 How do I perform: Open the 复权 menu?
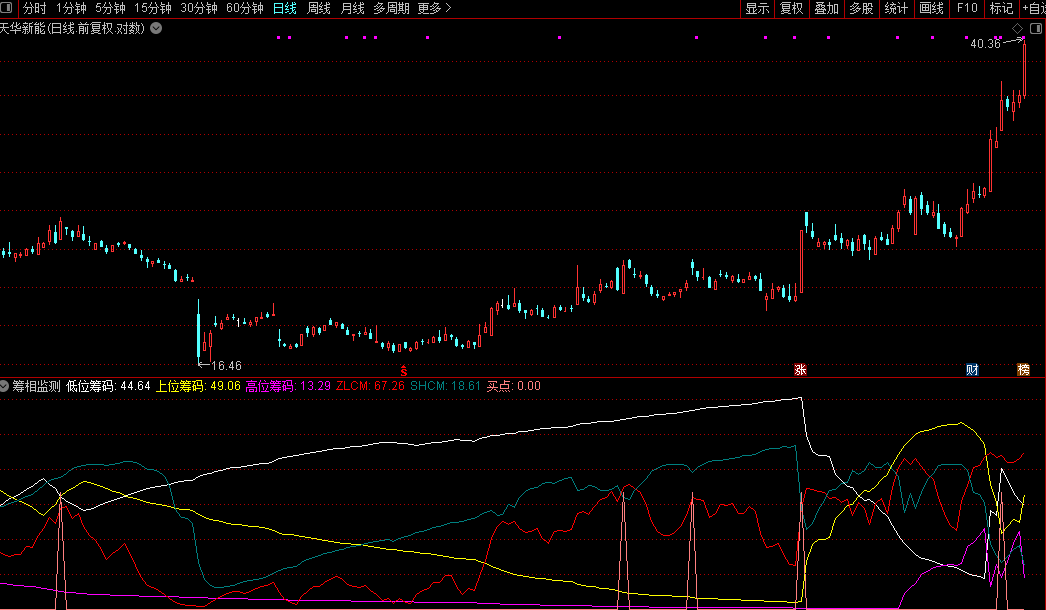[x=792, y=9]
